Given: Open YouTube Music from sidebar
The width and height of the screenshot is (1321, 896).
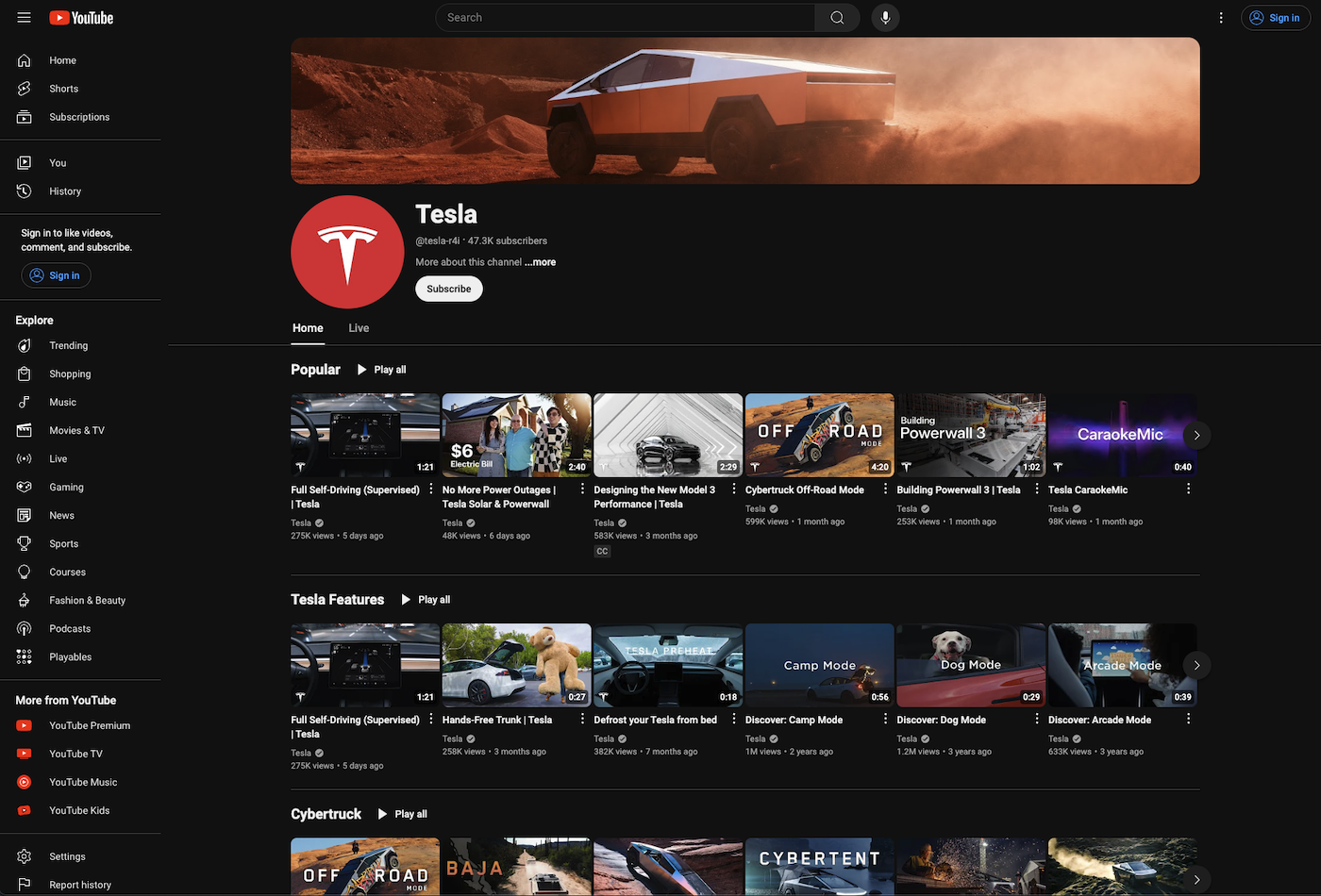Looking at the screenshot, I should (83, 782).
